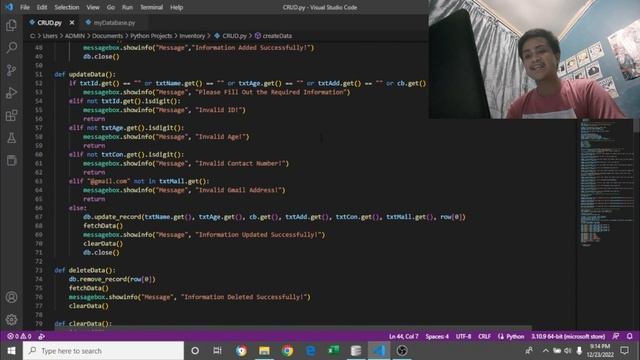This screenshot has height=360, width=640.
Task: Click the taskbar search box
Action: (x=104, y=351)
